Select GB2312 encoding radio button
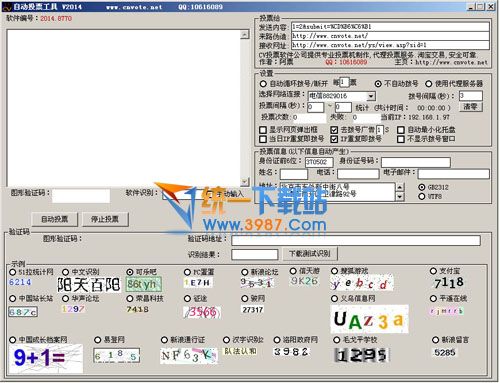Screen dimensions: 500x383 pos(422,187)
